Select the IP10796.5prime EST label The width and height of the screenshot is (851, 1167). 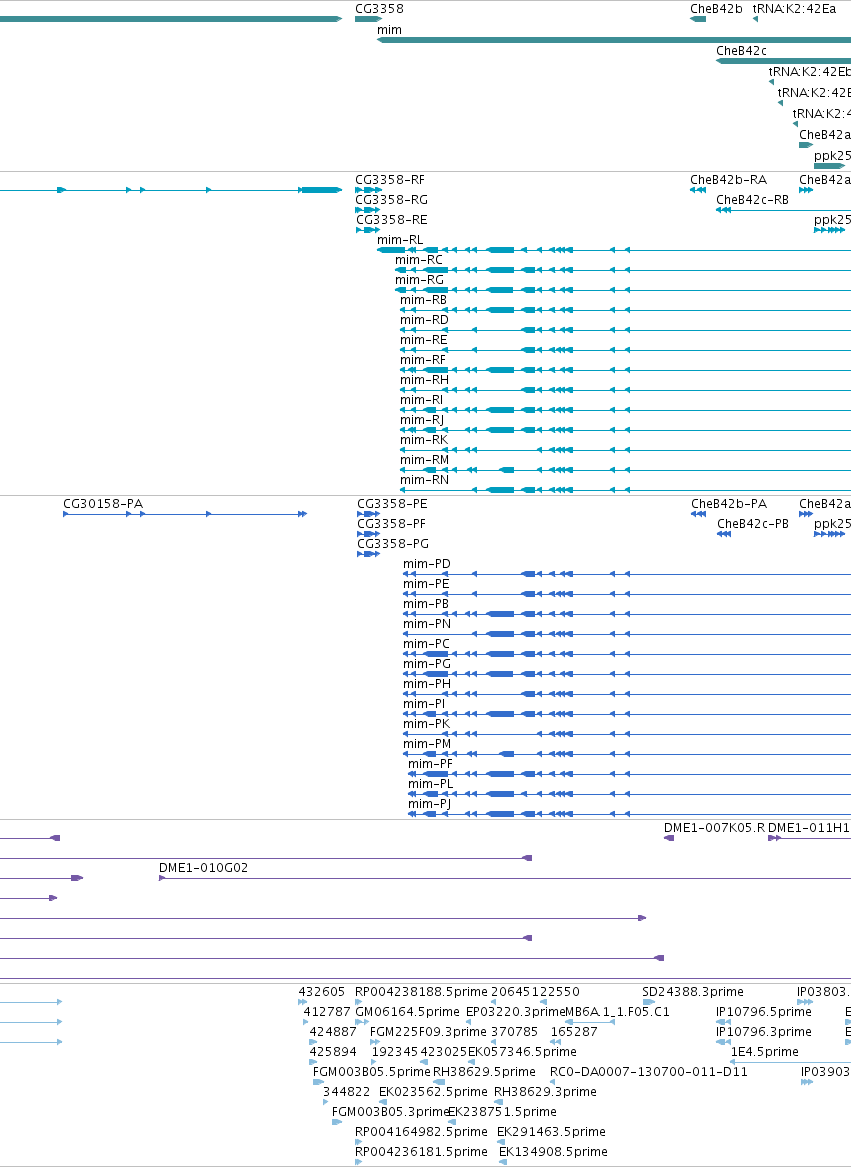pos(764,1012)
